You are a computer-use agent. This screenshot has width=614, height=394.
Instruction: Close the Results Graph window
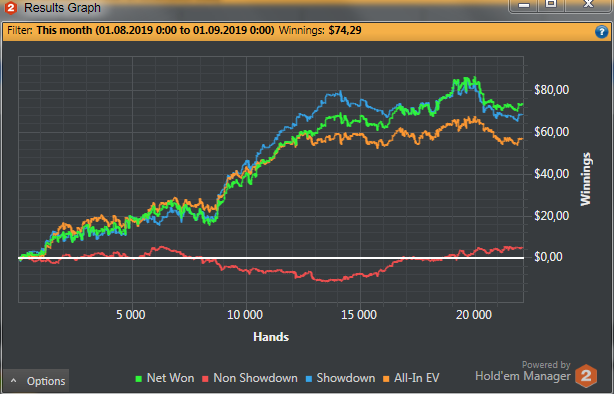coord(589,5)
